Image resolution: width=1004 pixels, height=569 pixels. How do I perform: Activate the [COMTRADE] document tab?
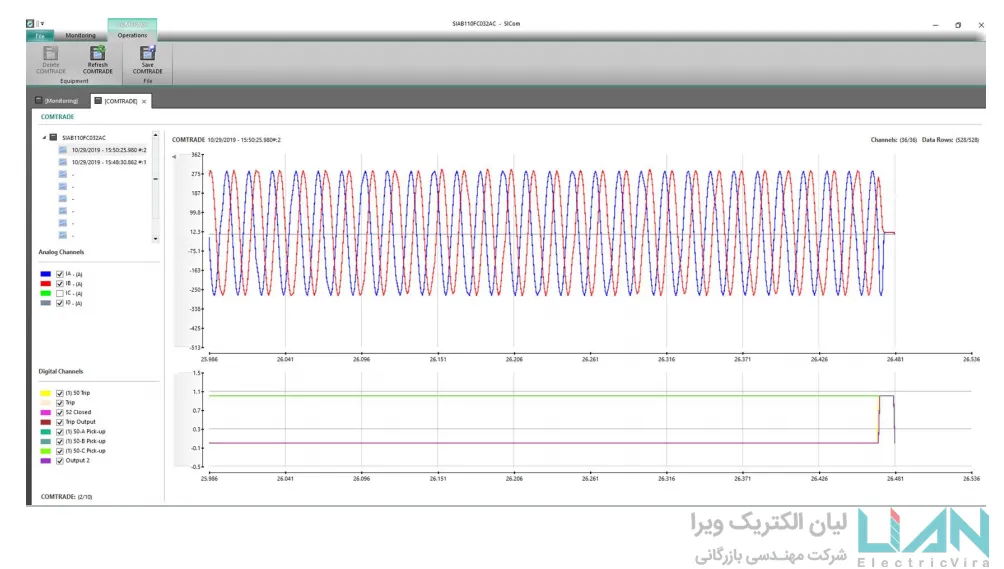coord(121,101)
